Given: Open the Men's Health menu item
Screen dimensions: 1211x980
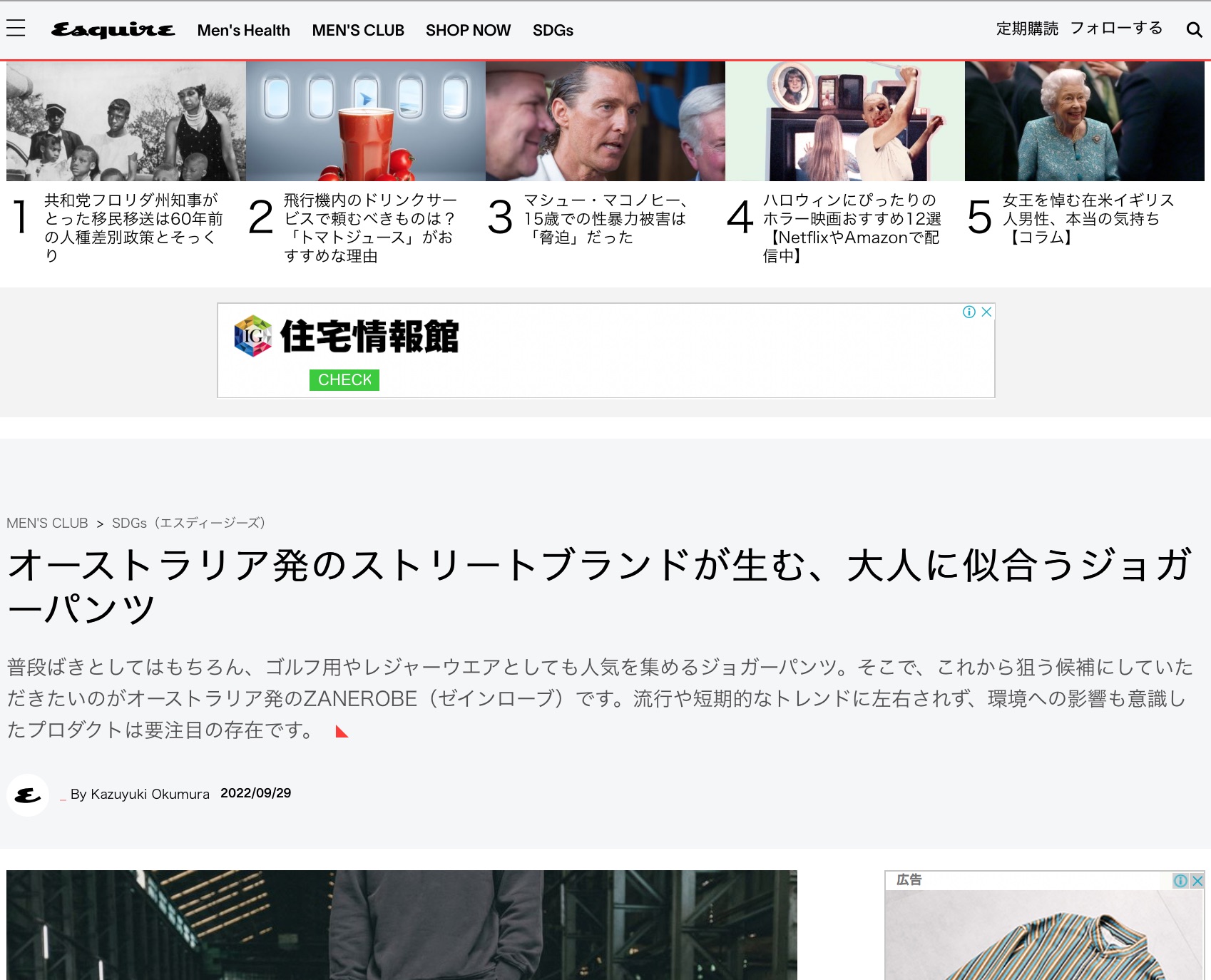Looking at the screenshot, I should tap(244, 30).
